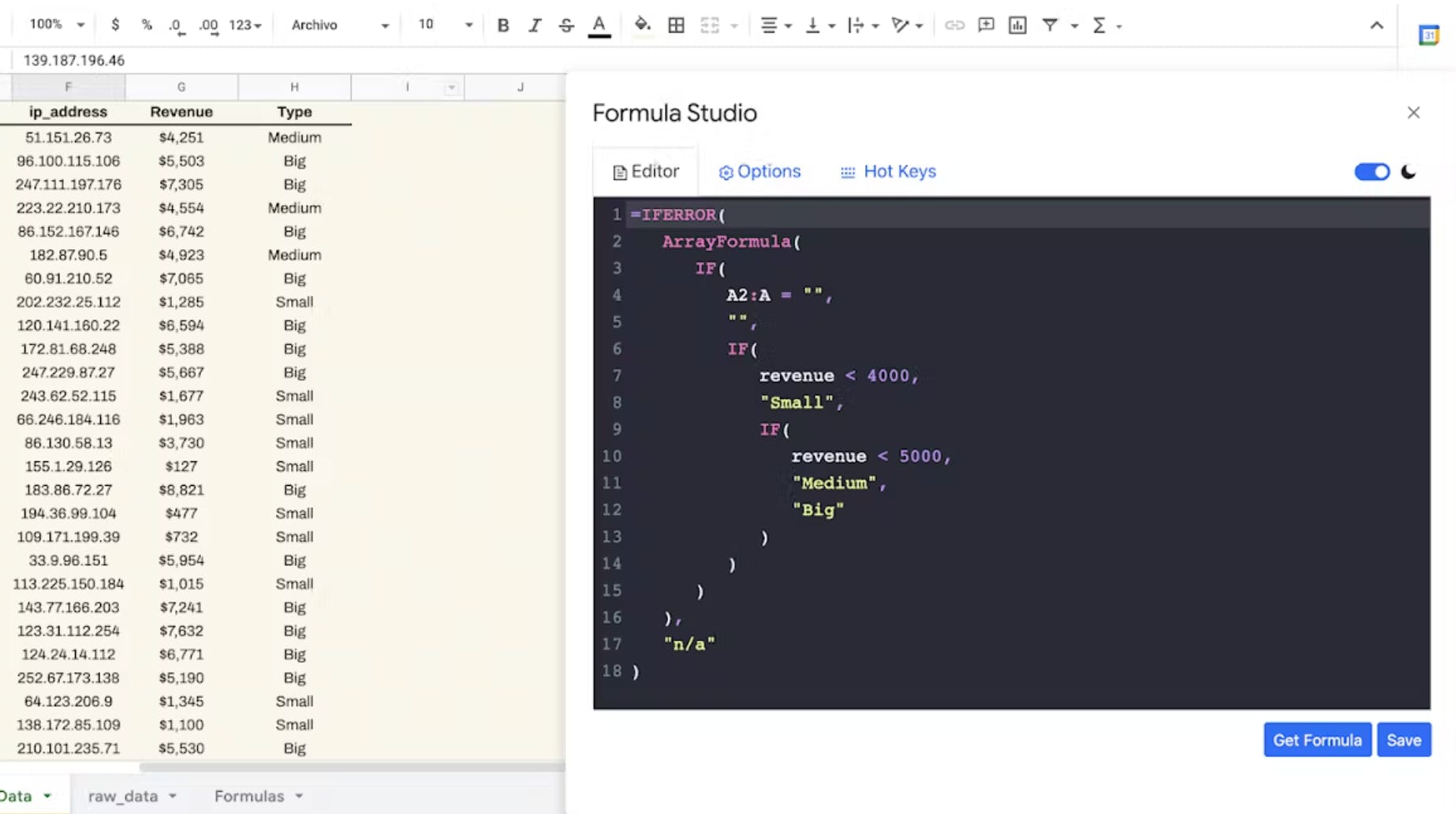Click the functions sigma icon
The image size is (1456, 814).
coord(1099,25)
